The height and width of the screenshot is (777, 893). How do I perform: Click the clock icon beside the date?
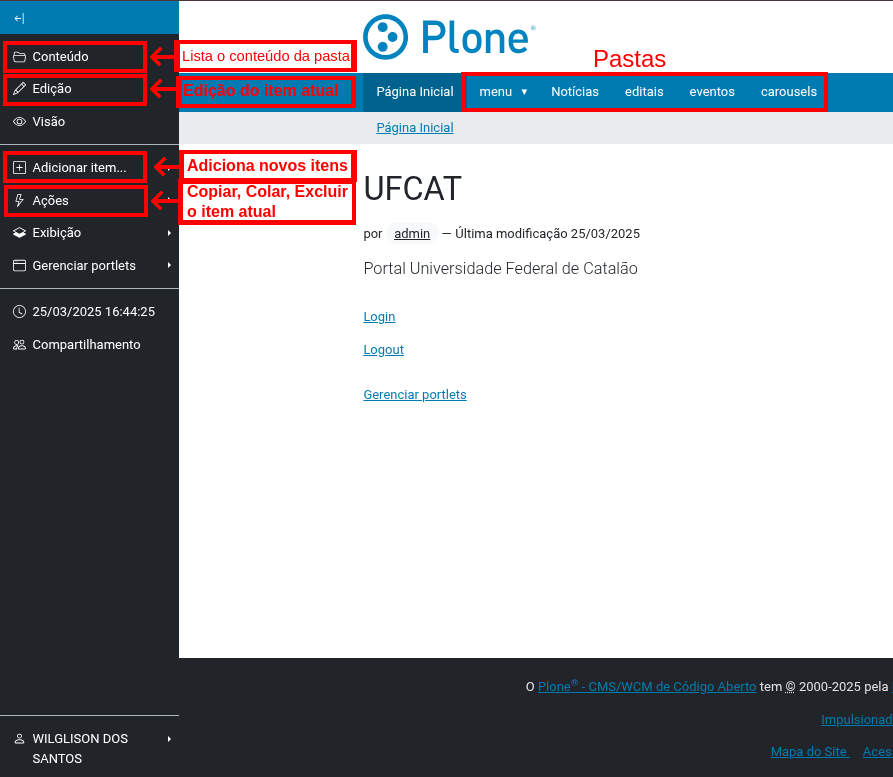tap(19, 312)
